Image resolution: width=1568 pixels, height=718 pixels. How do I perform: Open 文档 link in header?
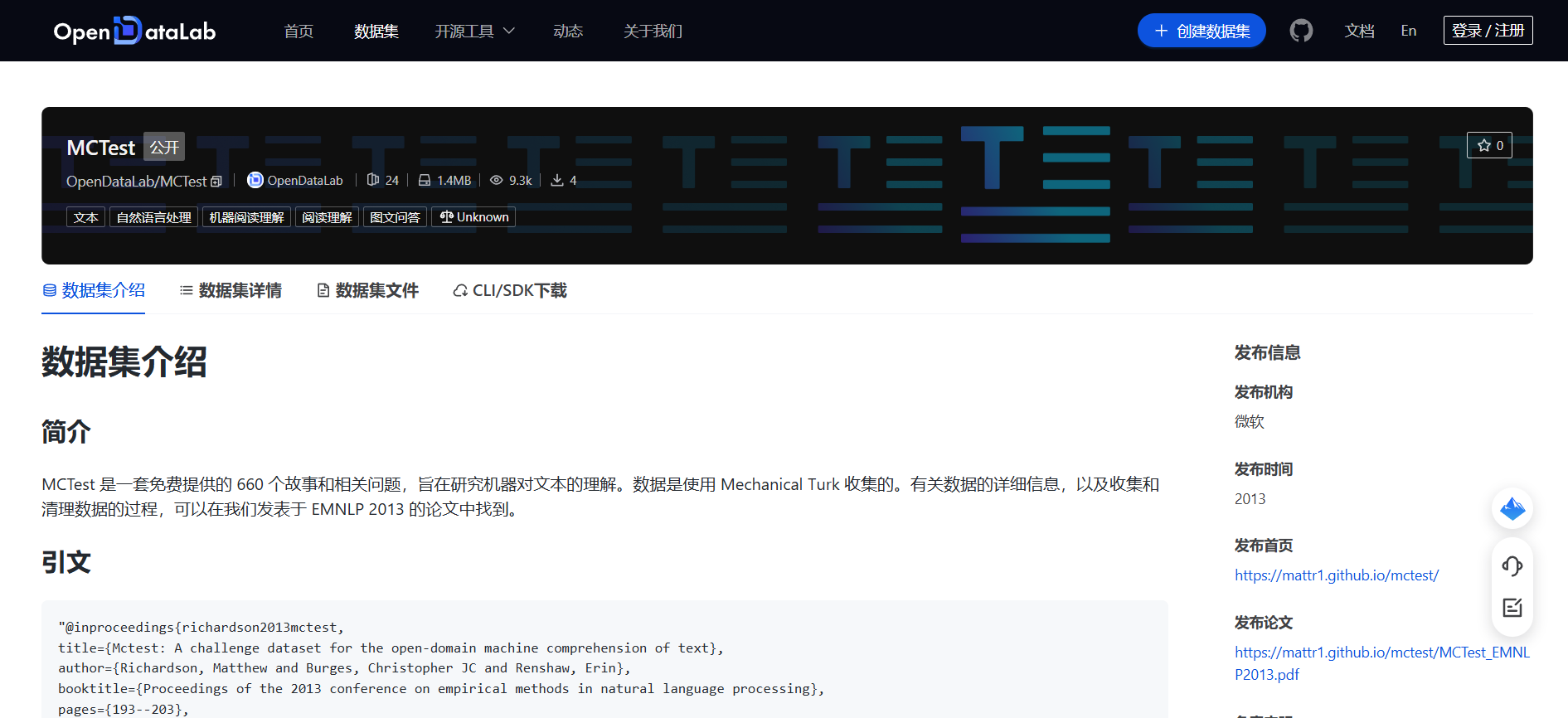coord(1360,31)
